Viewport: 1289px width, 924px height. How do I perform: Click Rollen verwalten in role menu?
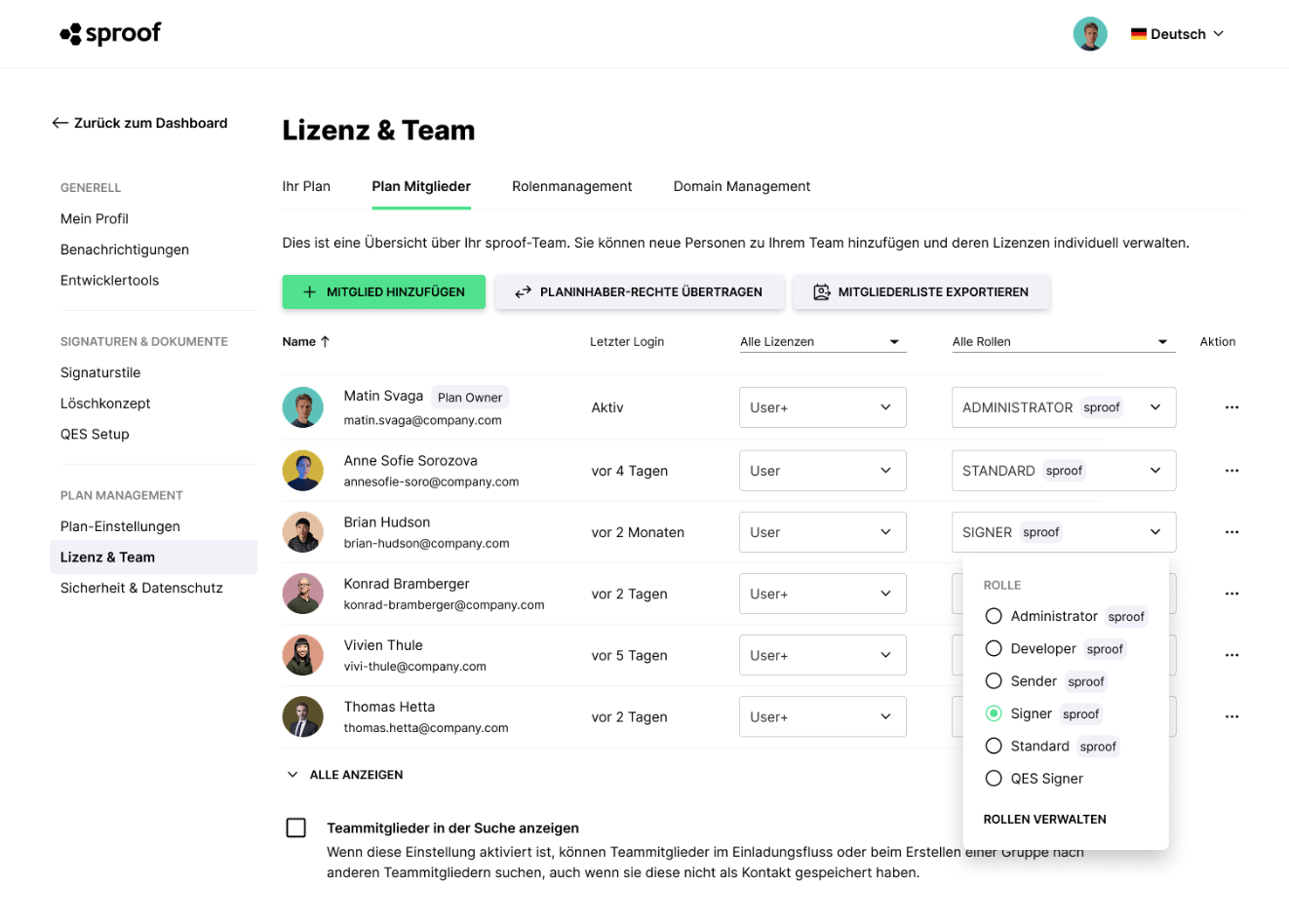click(1044, 820)
